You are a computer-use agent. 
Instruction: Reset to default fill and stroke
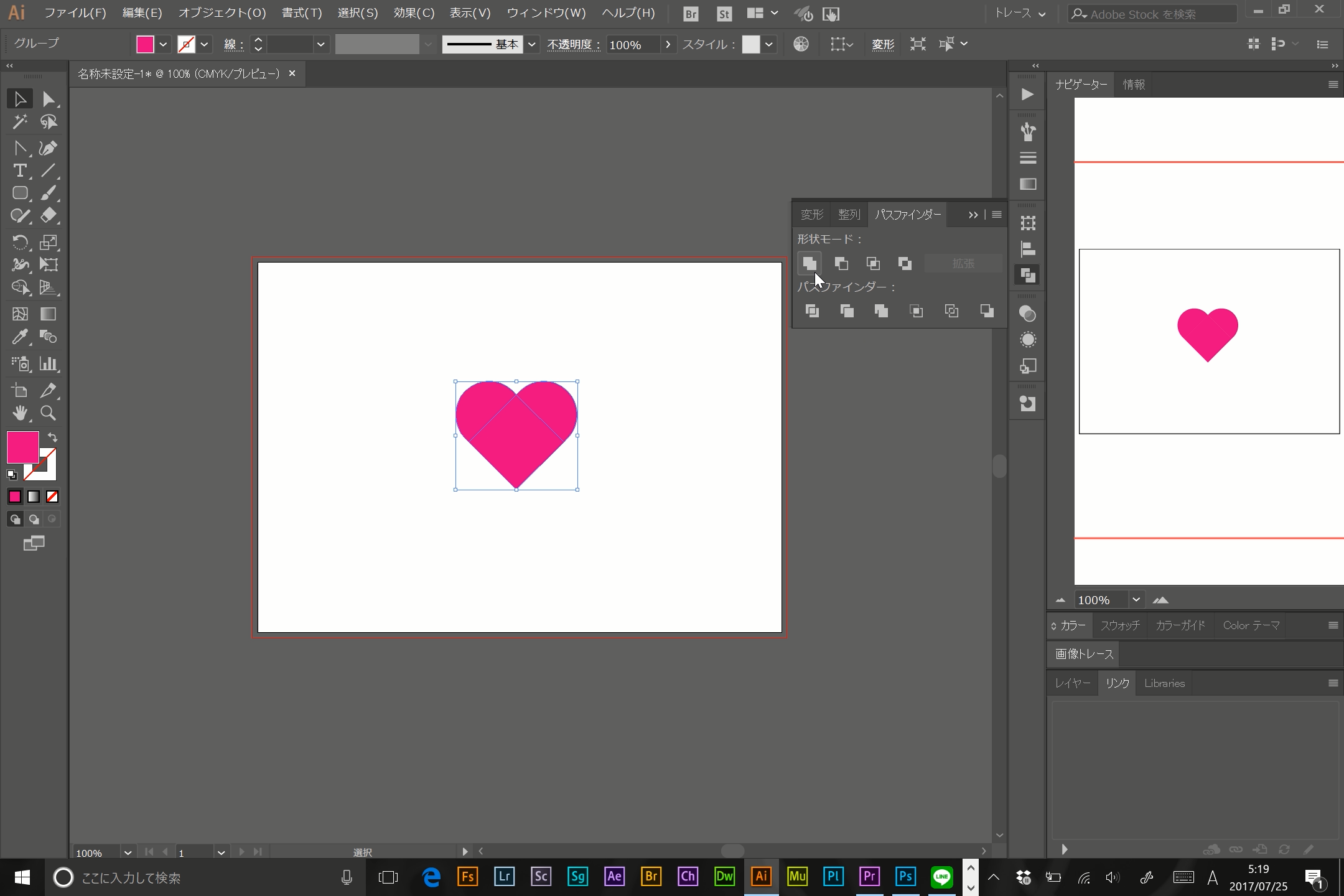tap(12, 475)
